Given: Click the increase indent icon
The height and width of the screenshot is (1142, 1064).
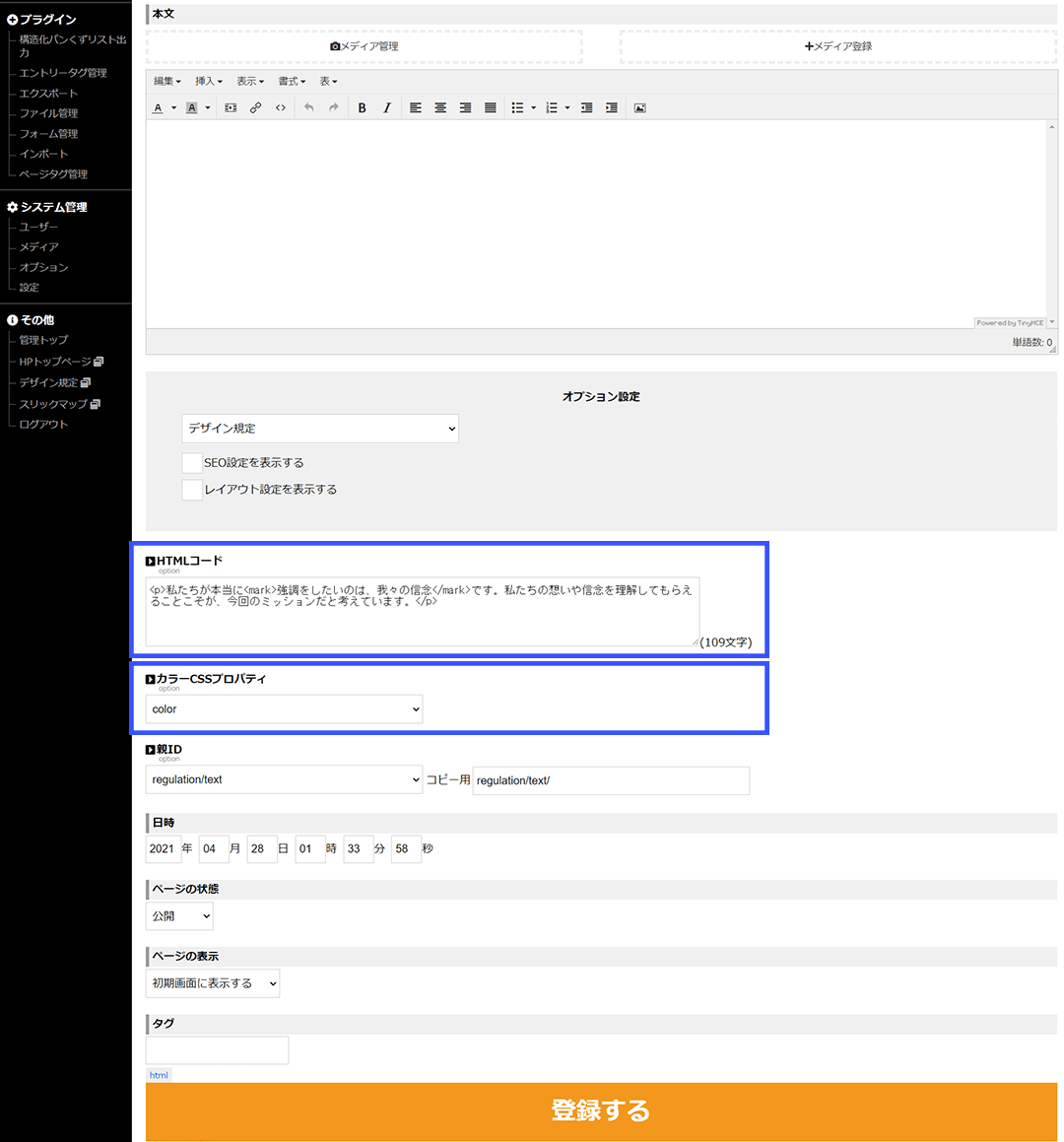Looking at the screenshot, I should (612, 107).
